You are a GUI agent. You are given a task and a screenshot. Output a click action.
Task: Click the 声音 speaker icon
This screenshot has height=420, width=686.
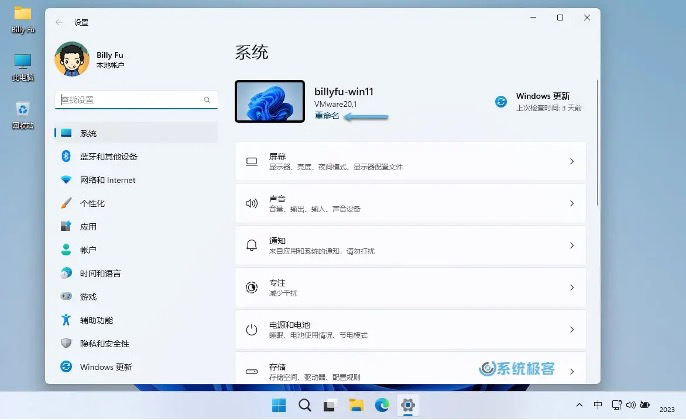(x=252, y=203)
